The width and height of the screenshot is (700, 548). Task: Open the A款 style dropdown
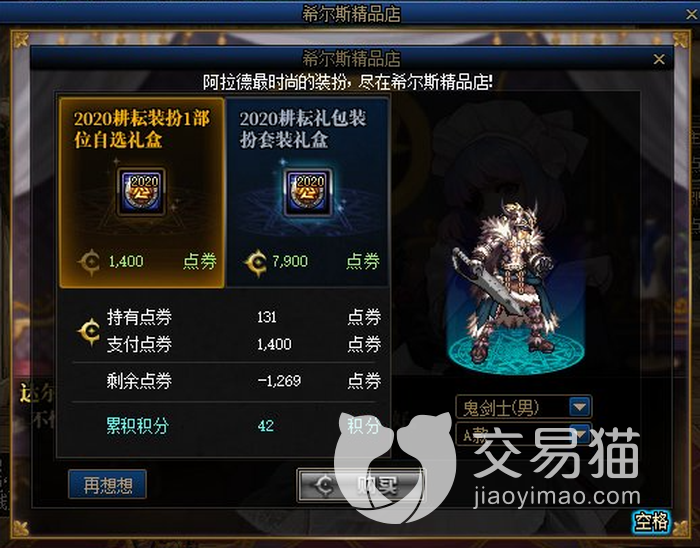point(523,435)
